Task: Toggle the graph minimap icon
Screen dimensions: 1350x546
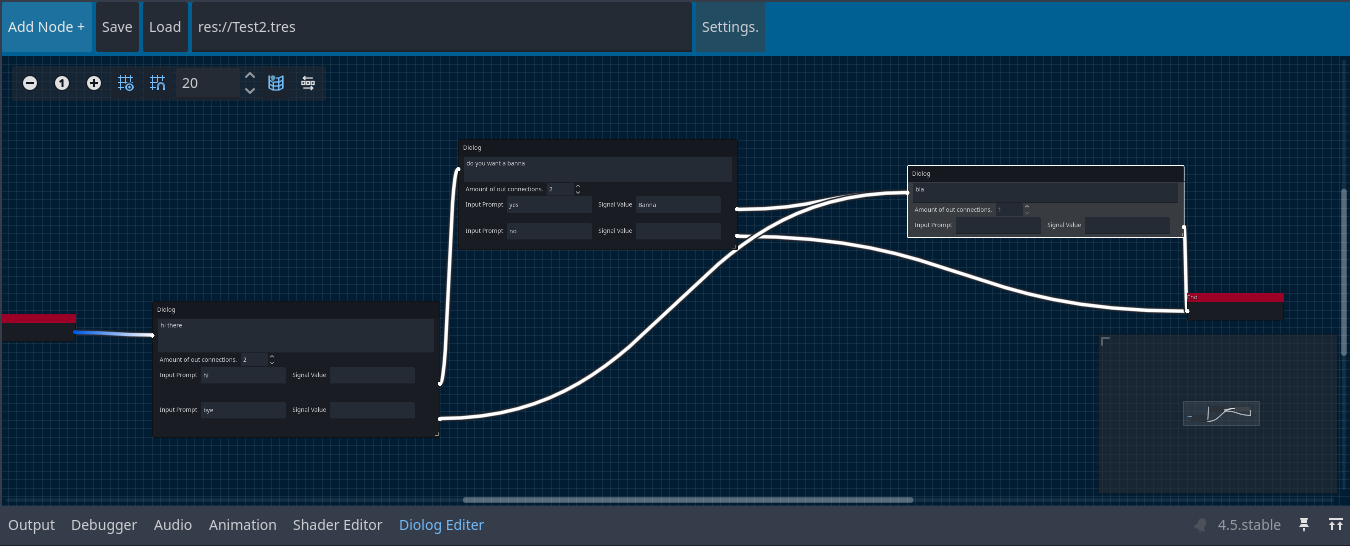Action: 276,83
